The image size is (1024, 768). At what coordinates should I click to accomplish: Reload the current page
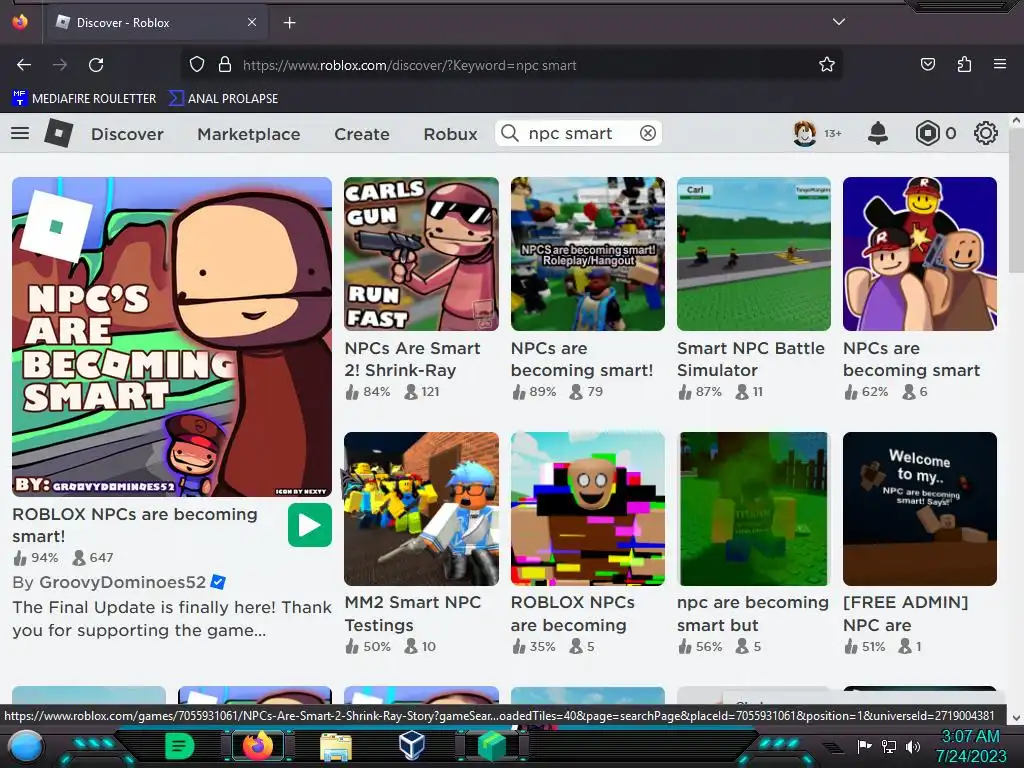coord(96,65)
